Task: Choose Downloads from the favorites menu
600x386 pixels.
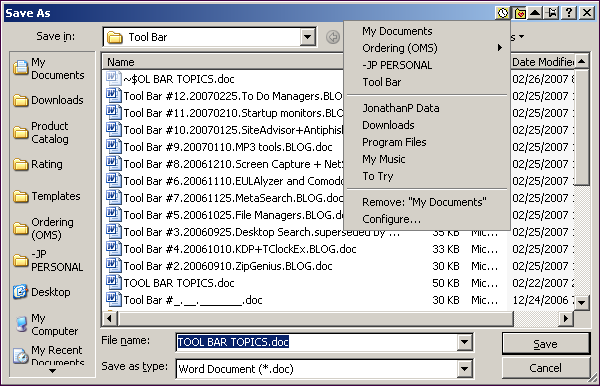Action: 388,125
